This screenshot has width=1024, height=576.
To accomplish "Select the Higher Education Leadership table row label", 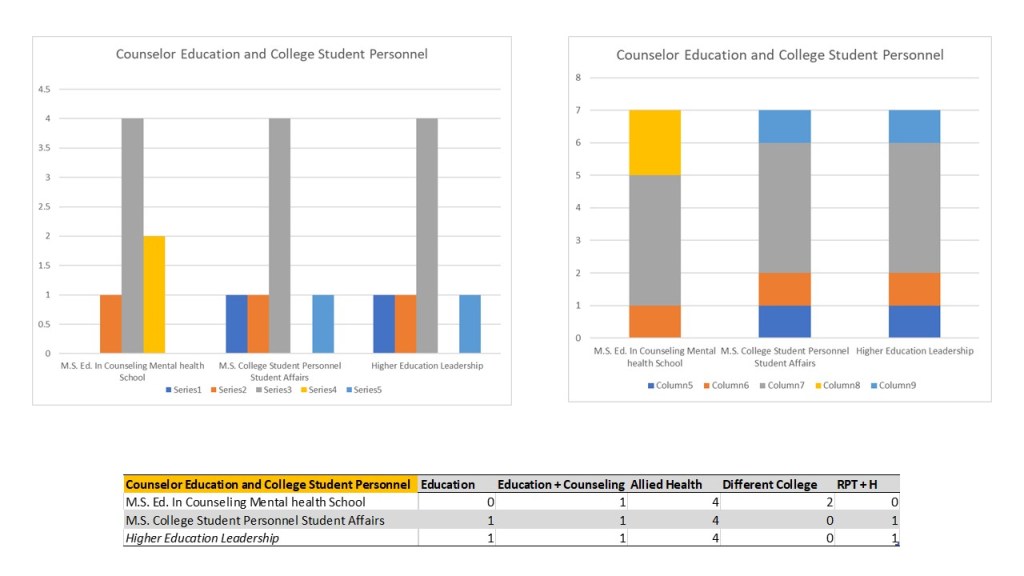I will click(x=202, y=538).
